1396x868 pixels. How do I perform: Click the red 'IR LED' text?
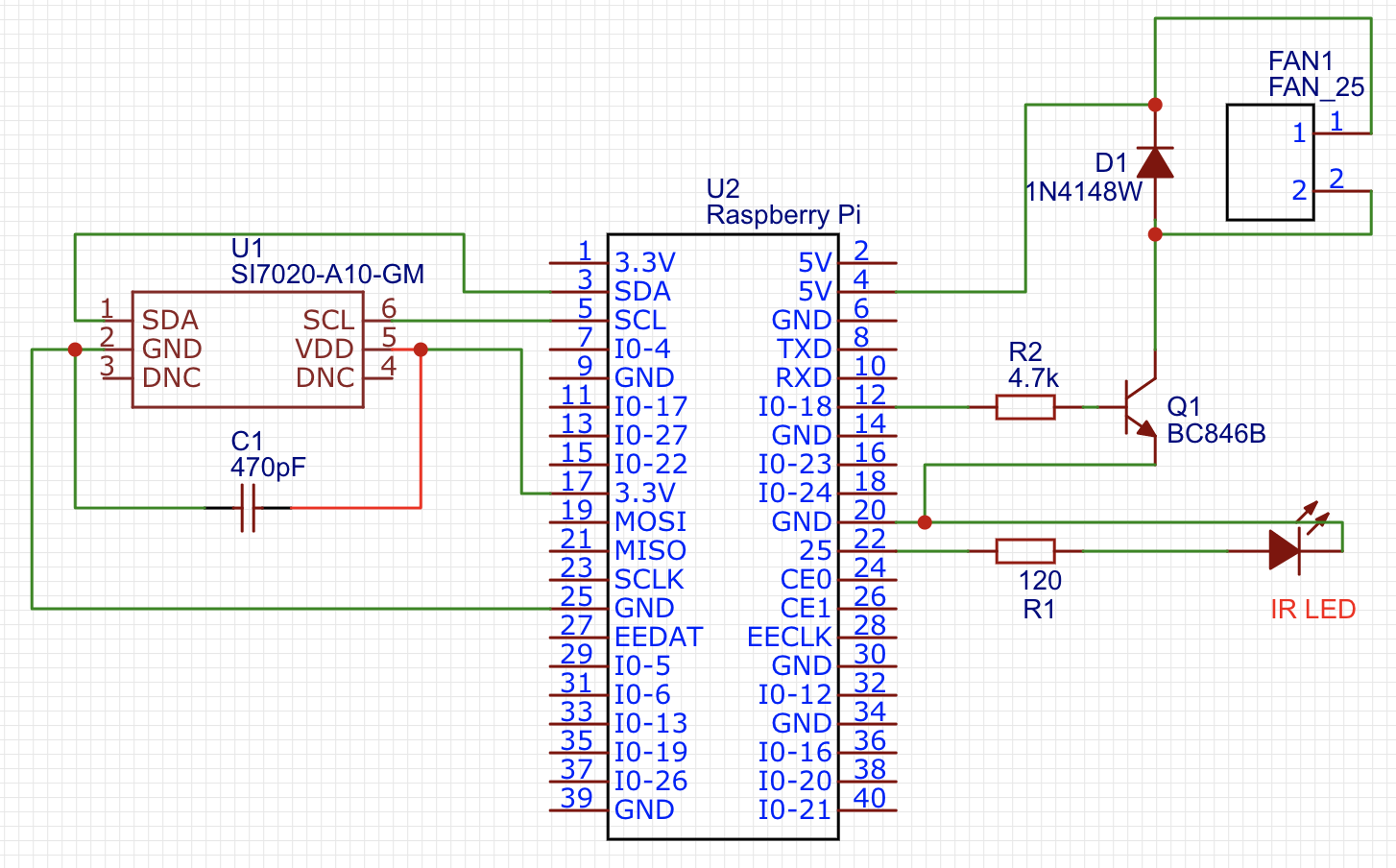click(x=1312, y=610)
